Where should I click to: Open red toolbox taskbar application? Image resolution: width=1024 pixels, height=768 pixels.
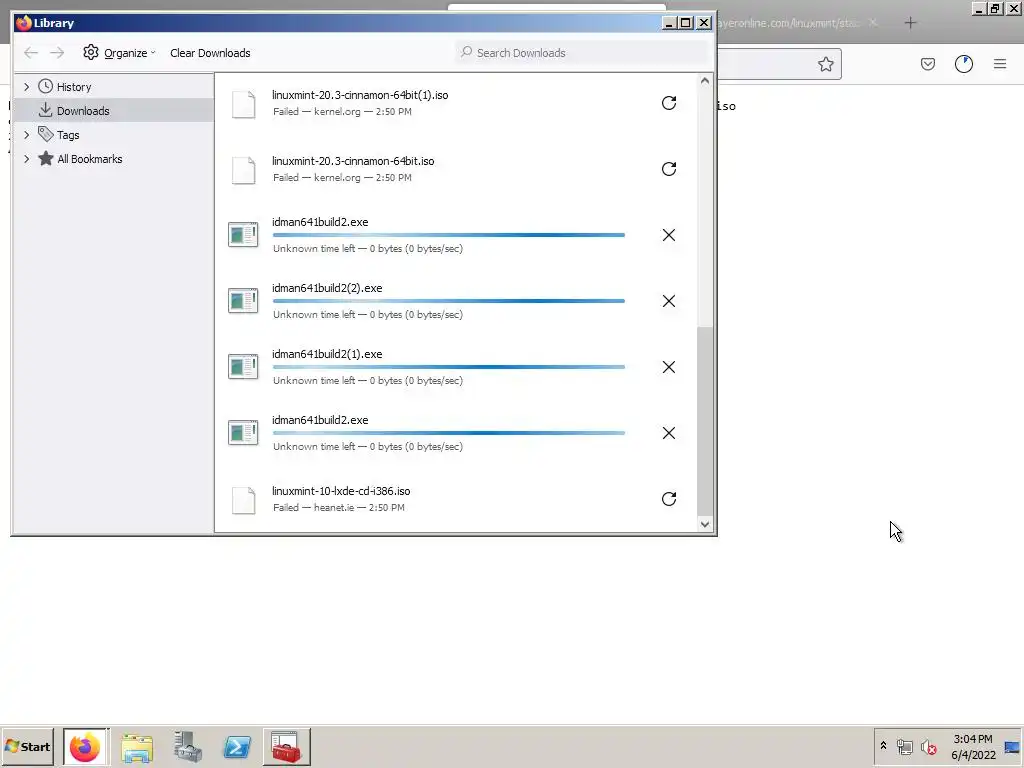287,746
